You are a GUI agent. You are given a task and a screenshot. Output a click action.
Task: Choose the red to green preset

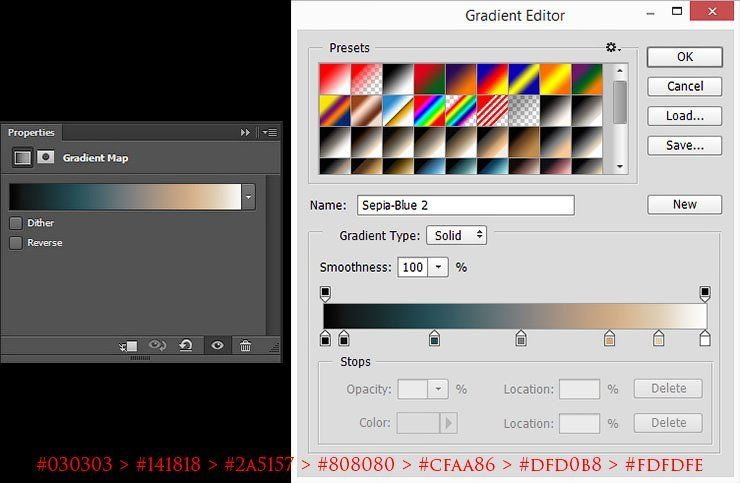tap(429, 79)
